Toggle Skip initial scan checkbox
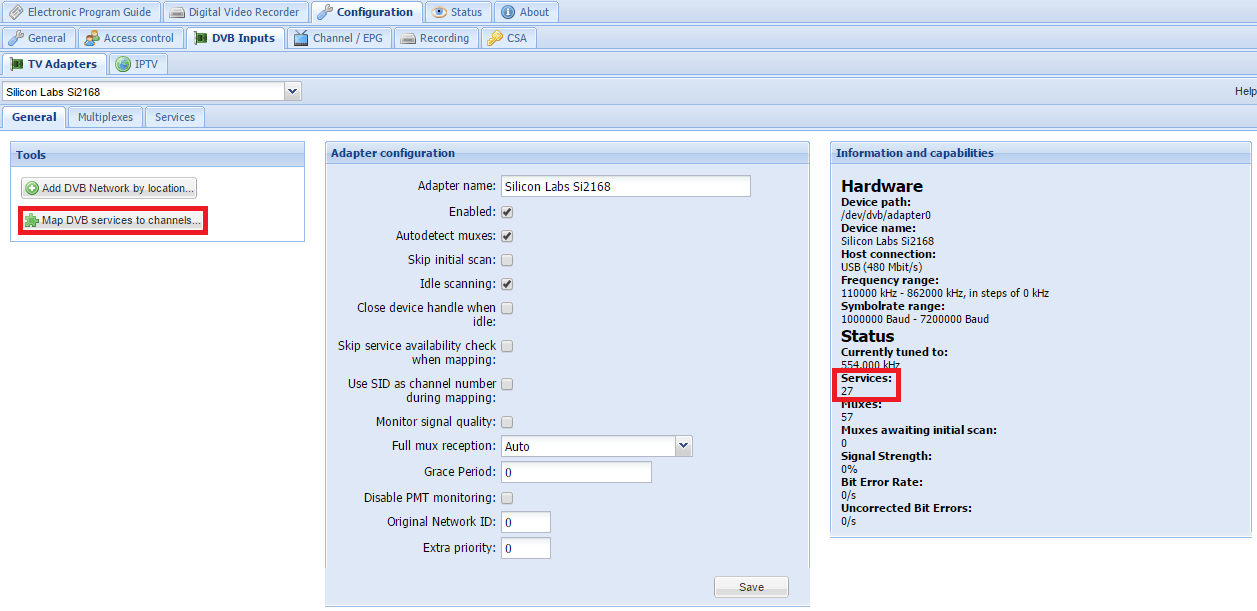1257x611 pixels. [x=507, y=260]
